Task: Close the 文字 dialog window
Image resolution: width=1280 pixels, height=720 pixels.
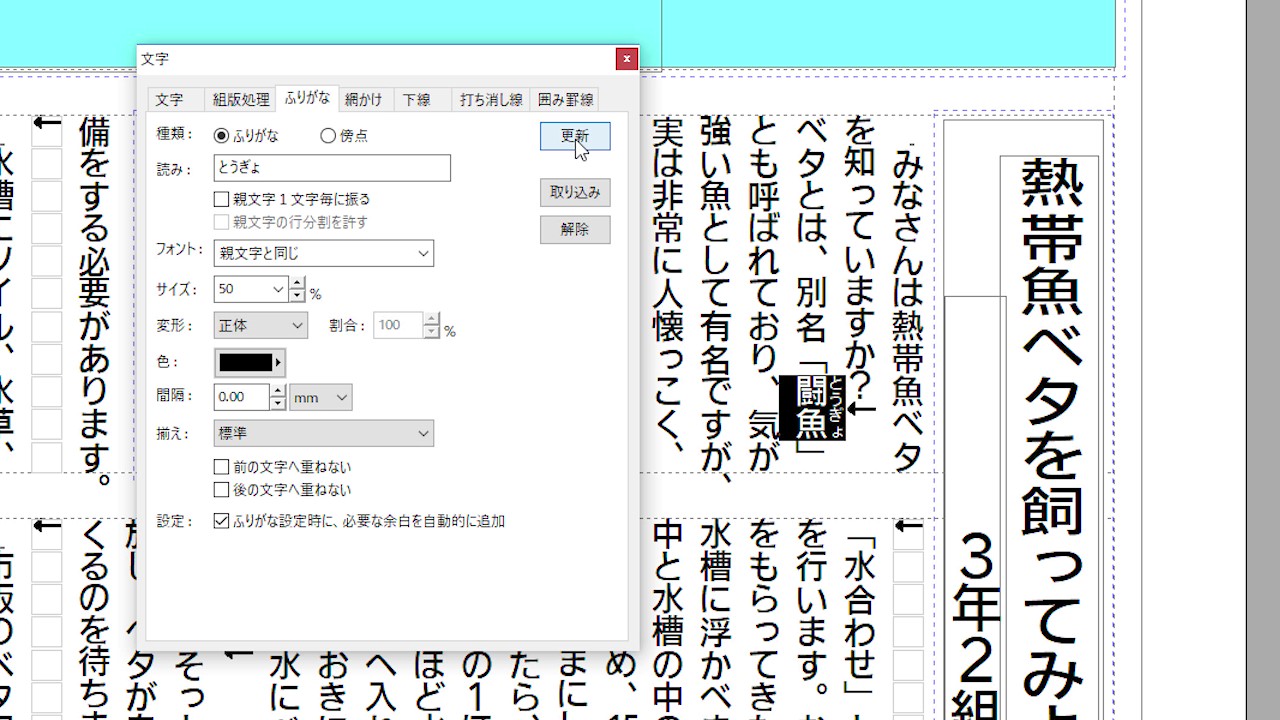Action: point(626,59)
